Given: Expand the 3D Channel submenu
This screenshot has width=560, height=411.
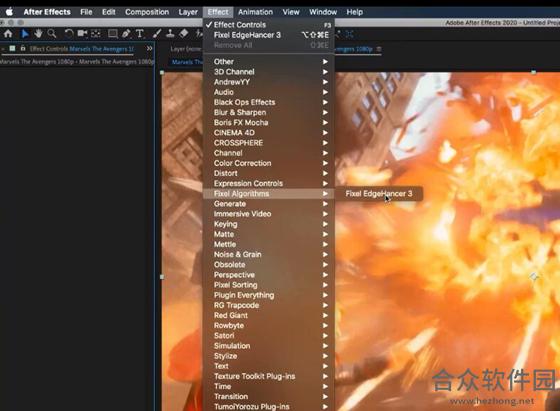Looking at the screenshot, I should pos(269,72).
